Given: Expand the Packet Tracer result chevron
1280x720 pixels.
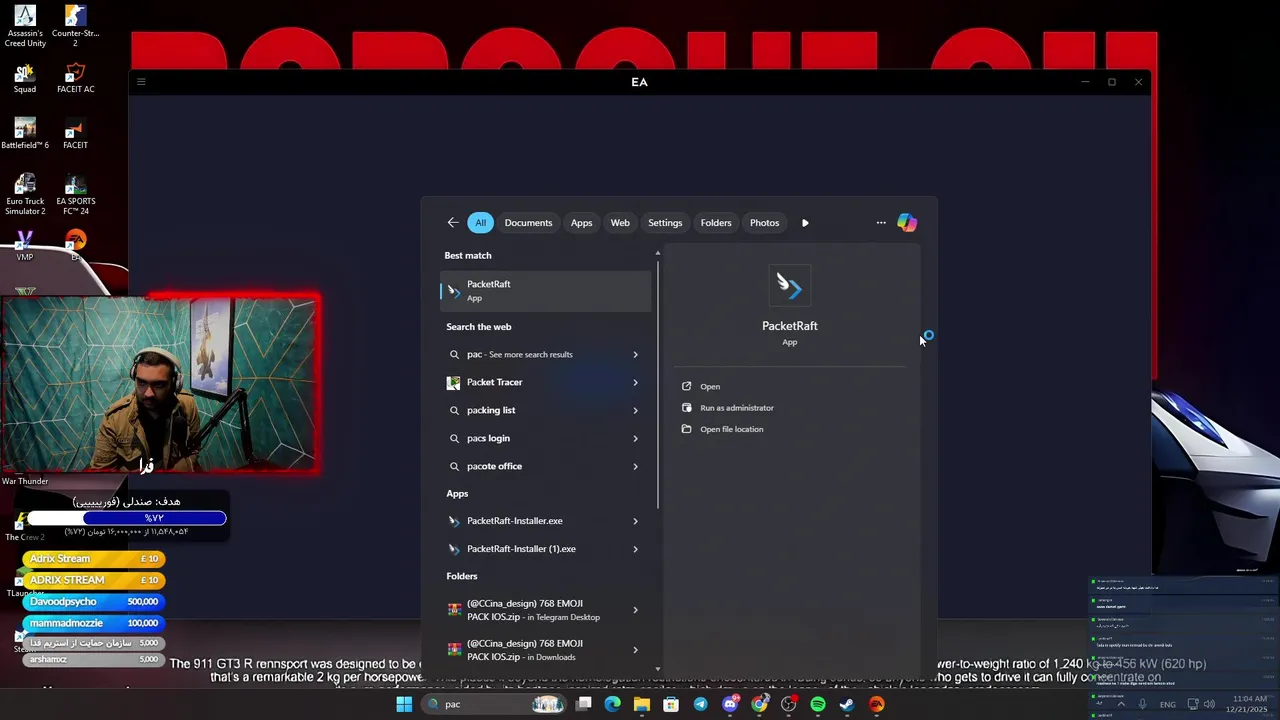Looking at the screenshot, I should click(635, 382).
